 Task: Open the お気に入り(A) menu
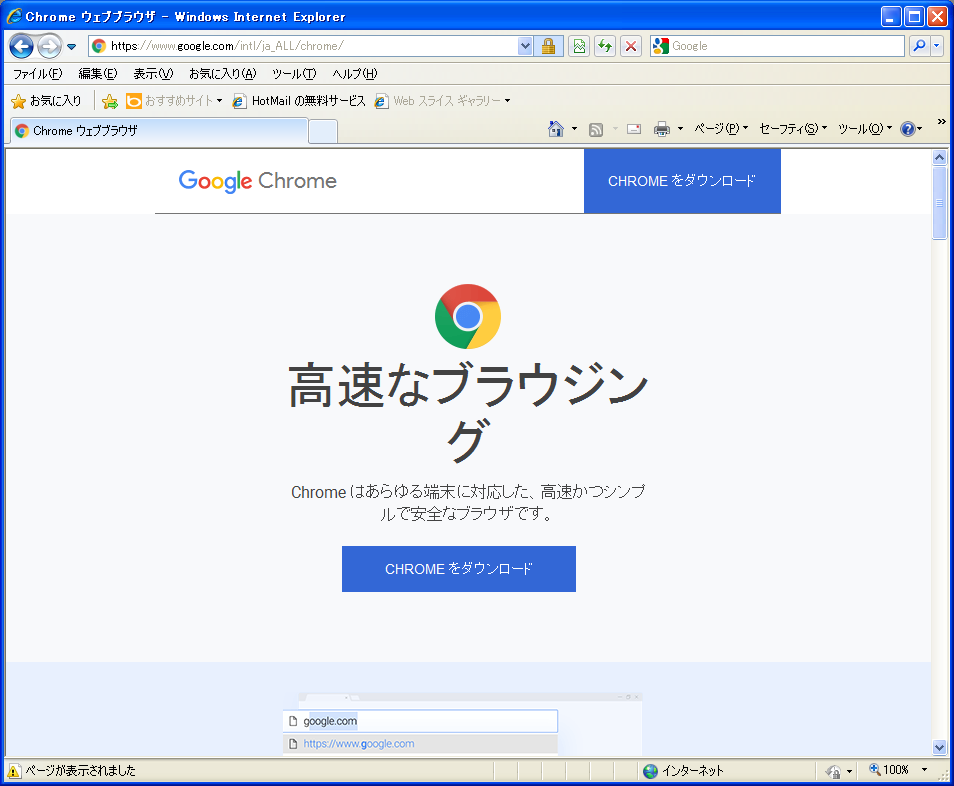pyautogui.click(x=222, y=74)
